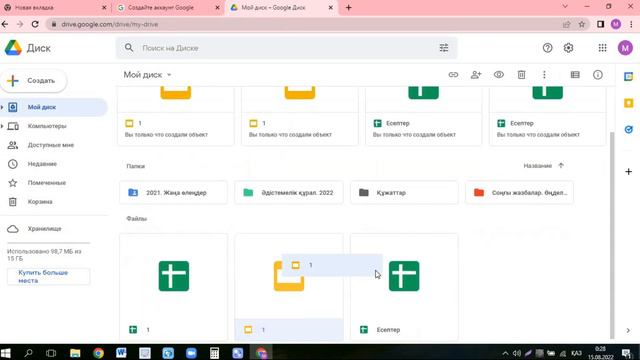Reverse sort direction arrow
This screenshot has width=640, height=360.
pyautogui.click(x=561, y=165)
